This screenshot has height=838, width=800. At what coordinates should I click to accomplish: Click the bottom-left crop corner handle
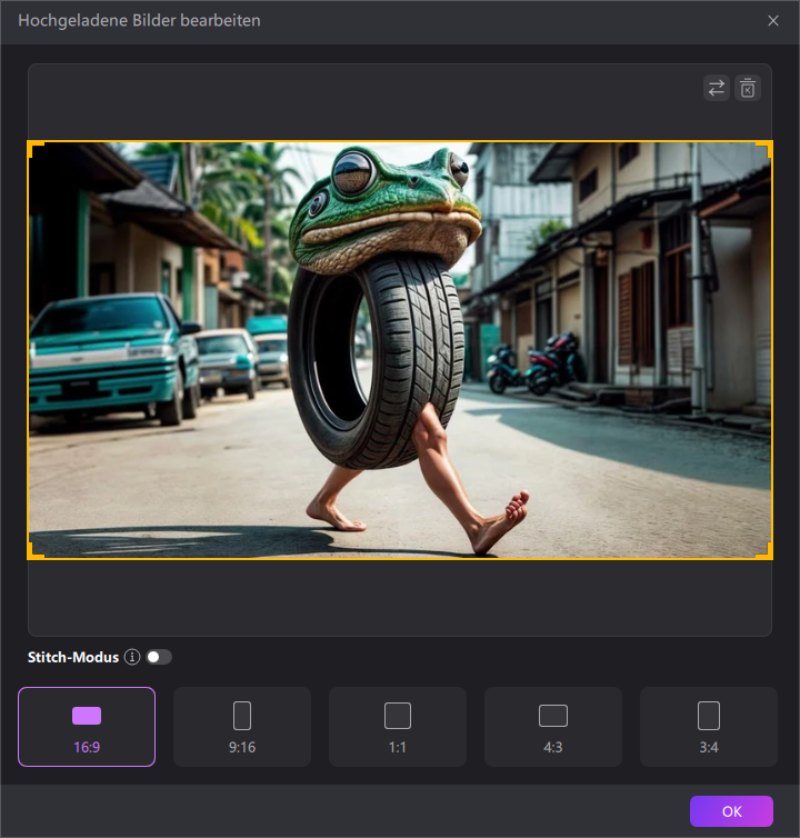point(33,553)
